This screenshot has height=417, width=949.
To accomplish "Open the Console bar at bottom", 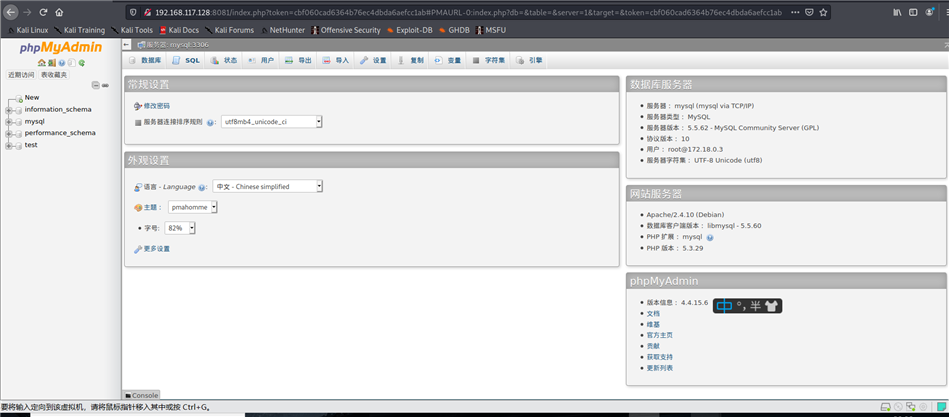I will point(142,395).
